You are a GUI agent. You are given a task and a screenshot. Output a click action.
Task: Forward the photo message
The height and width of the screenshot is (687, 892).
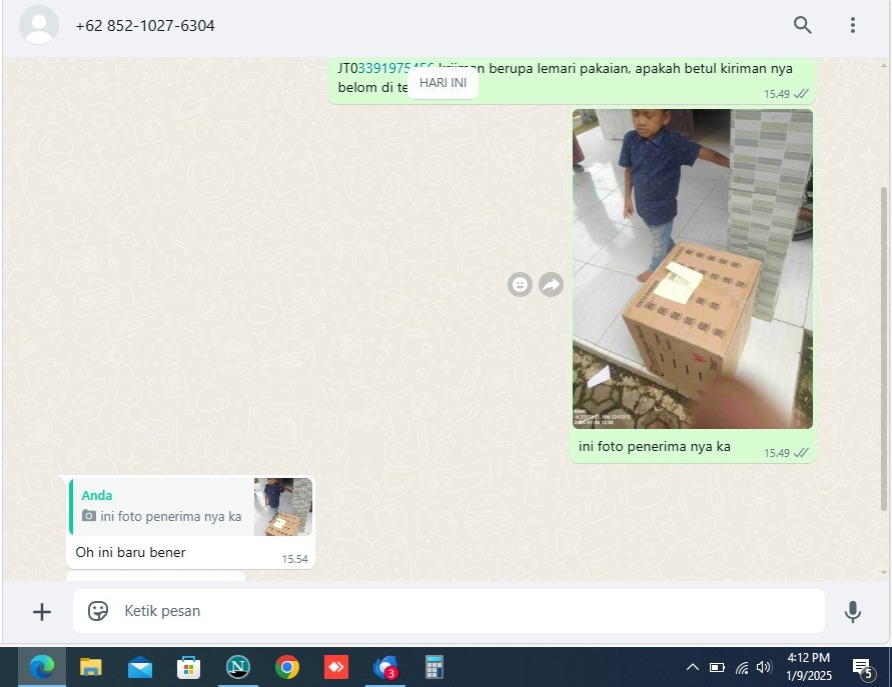[551, 284]
